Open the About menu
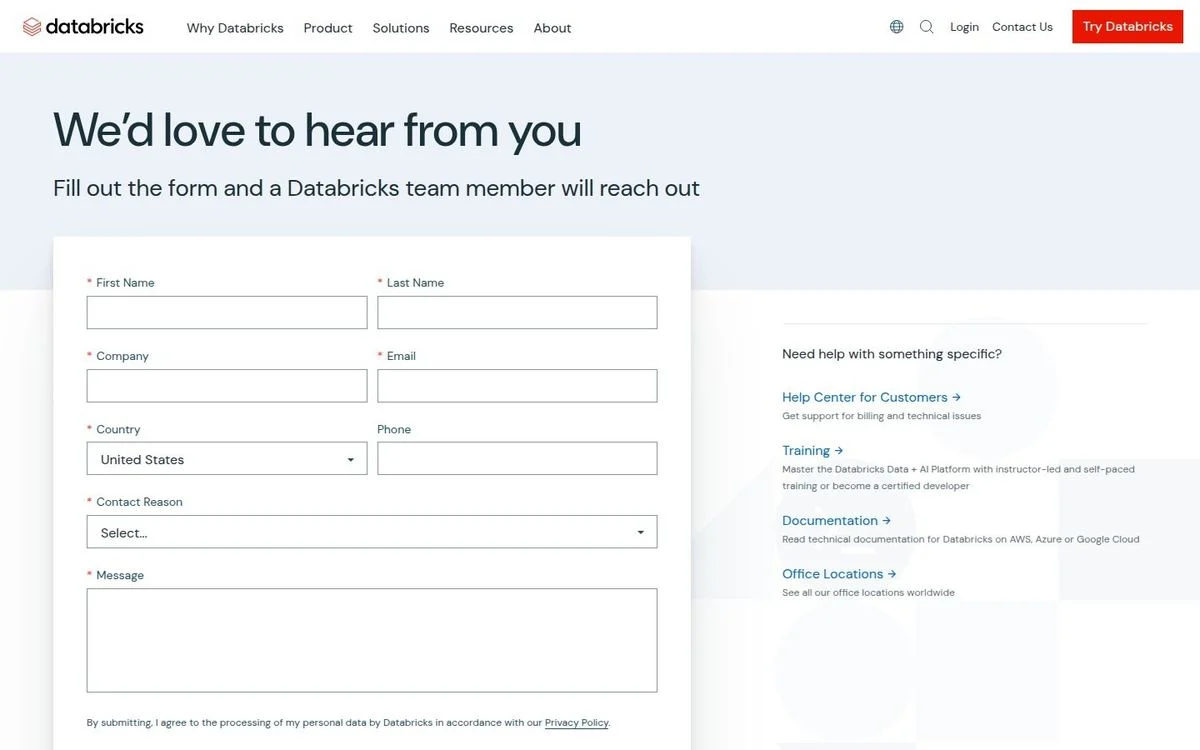 pos(552,28)
